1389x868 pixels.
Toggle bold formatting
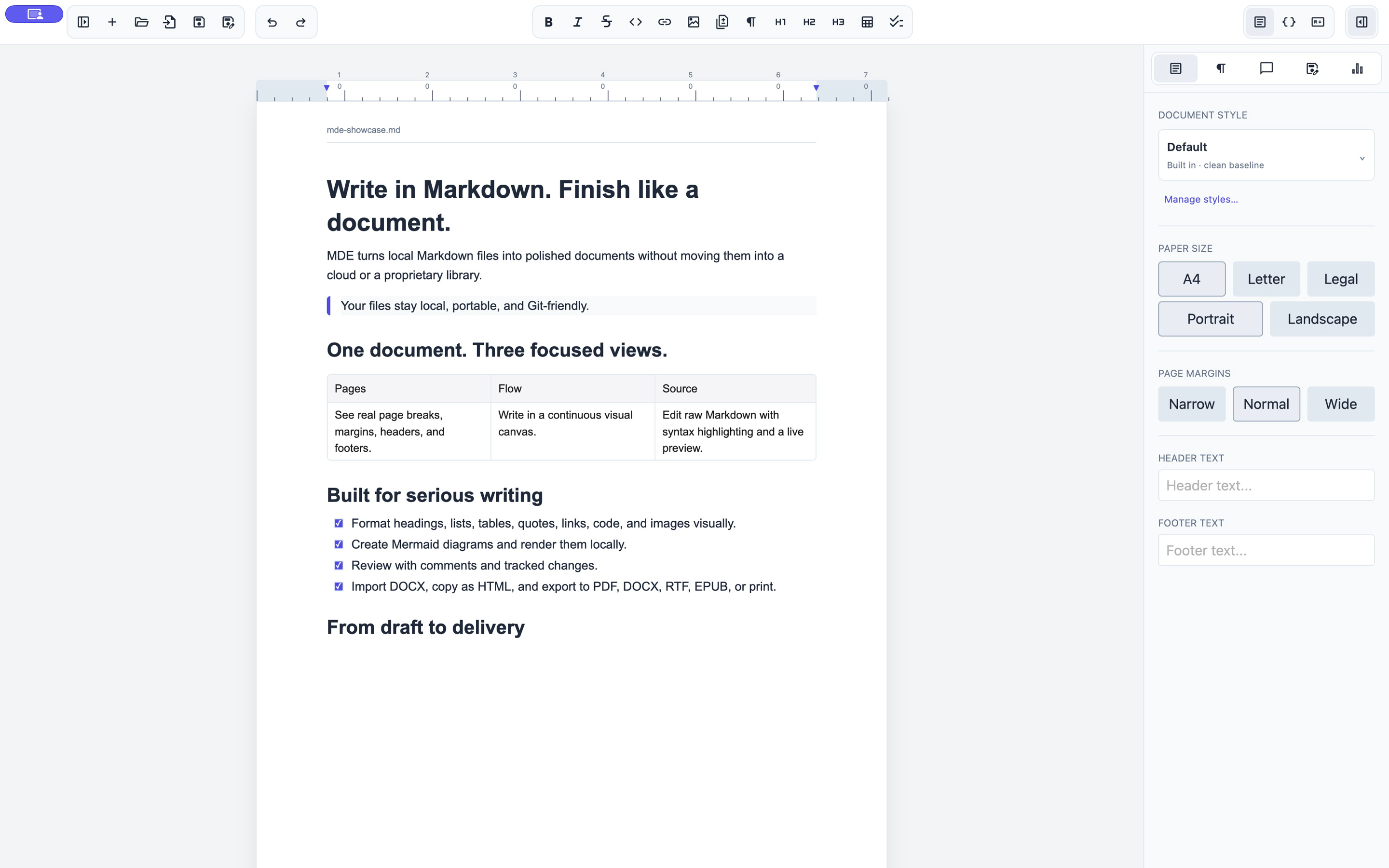(x=549, y=22)
